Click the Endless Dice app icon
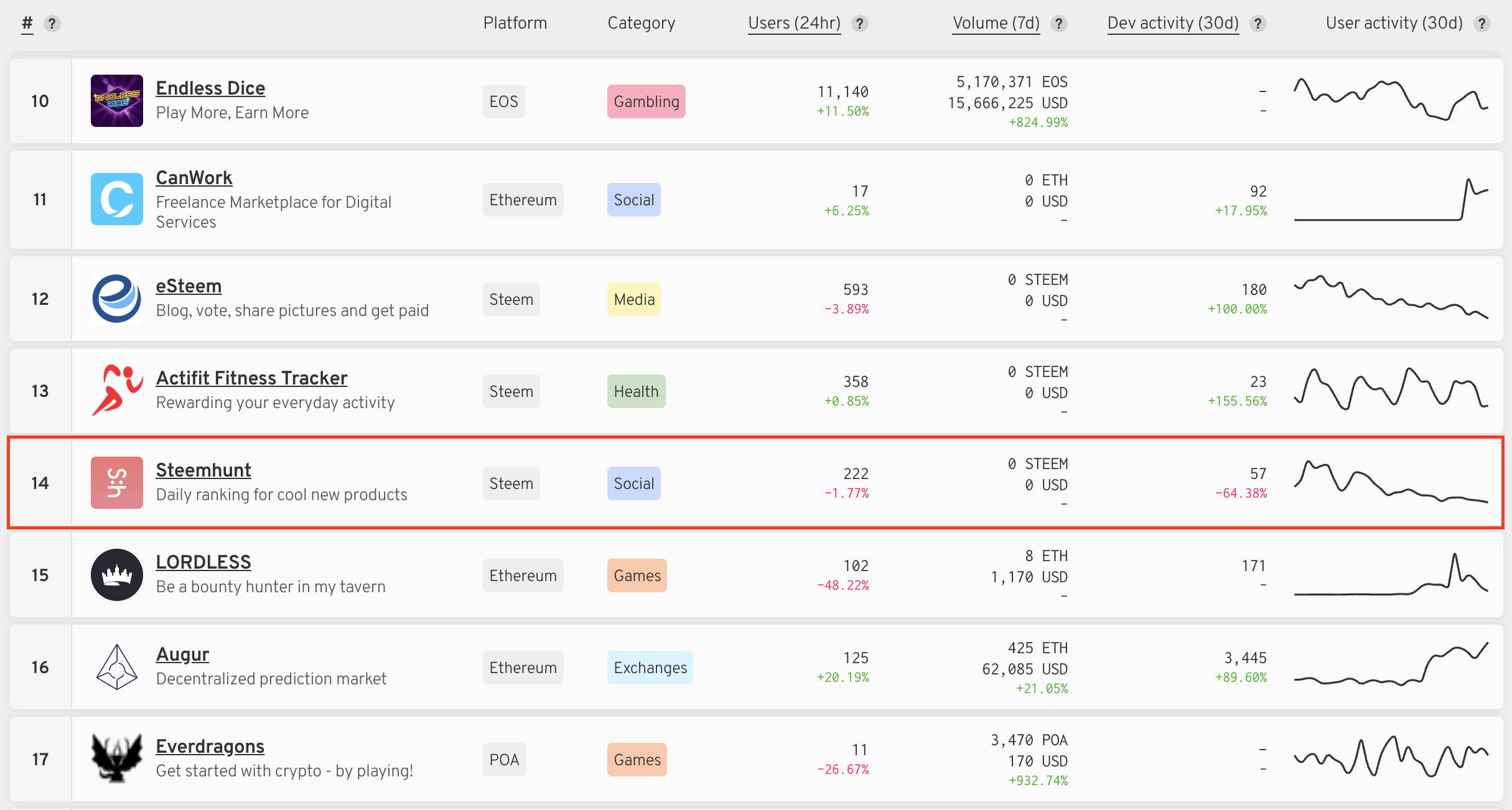 click(x=117, y=101)
